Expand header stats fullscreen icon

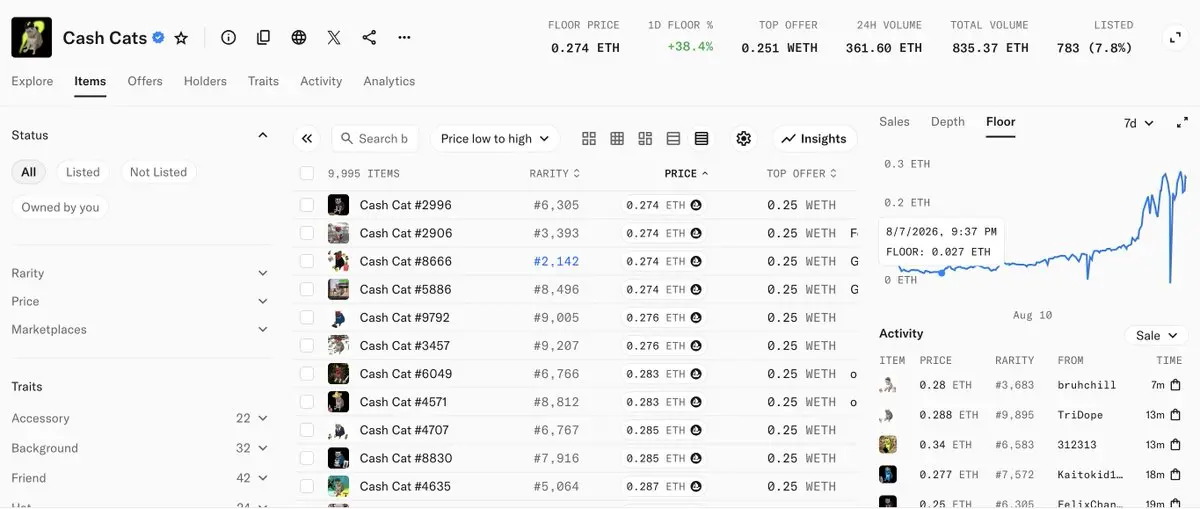(1175, 38)
